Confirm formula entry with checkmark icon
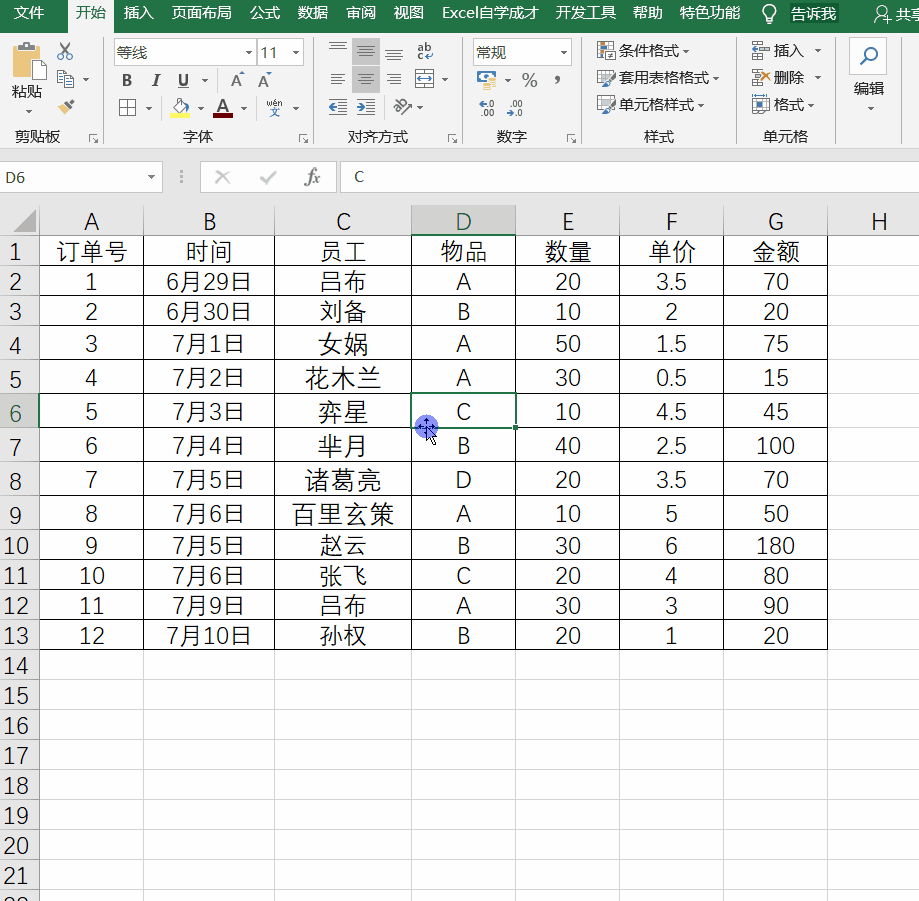919x901 pixels. tap(268, 177)
